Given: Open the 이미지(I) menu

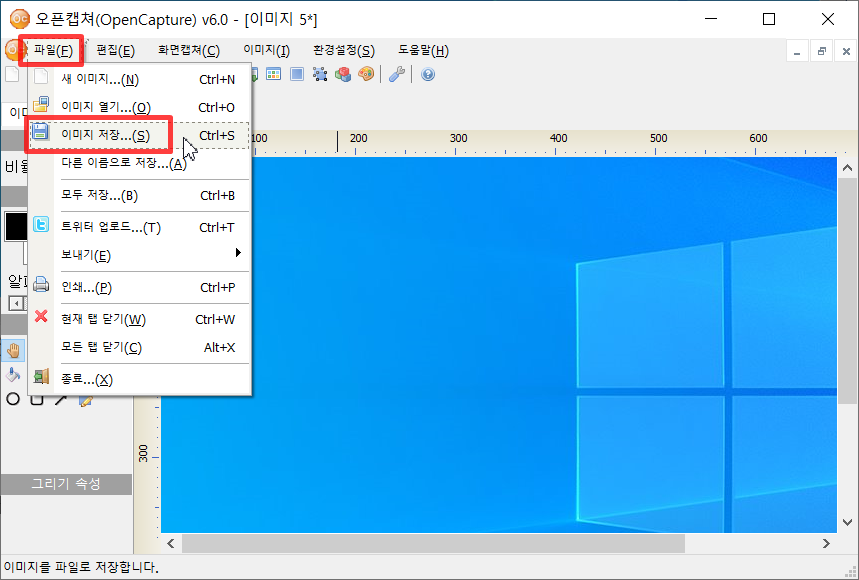Looking at the screenshot, I should click(x=267, y=51).
